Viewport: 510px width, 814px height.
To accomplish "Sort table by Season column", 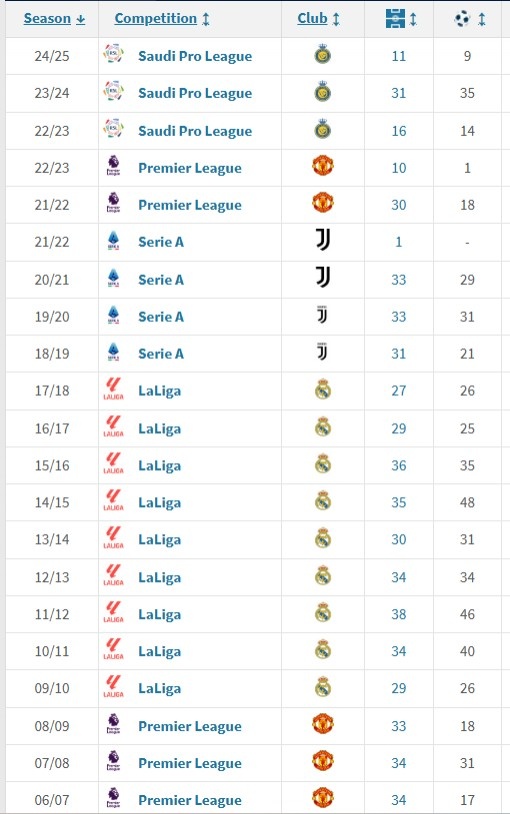I will (x=54, y=19).
